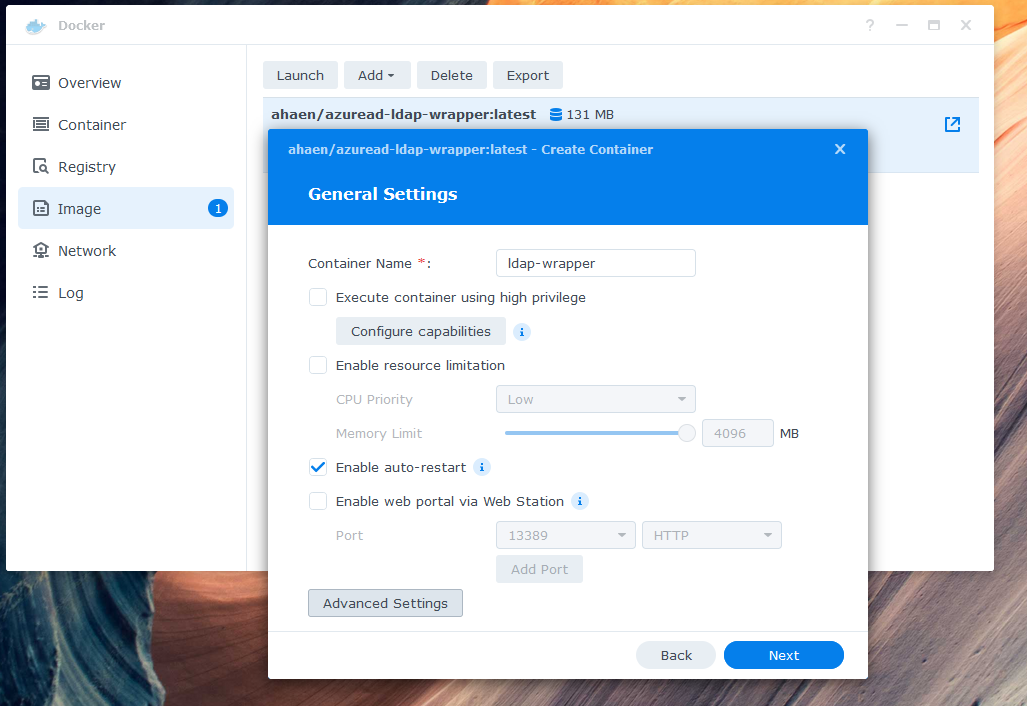Click the Export button
Image resolution: width=1027 pixels, height=706 pixels.
tap(527, 75)
